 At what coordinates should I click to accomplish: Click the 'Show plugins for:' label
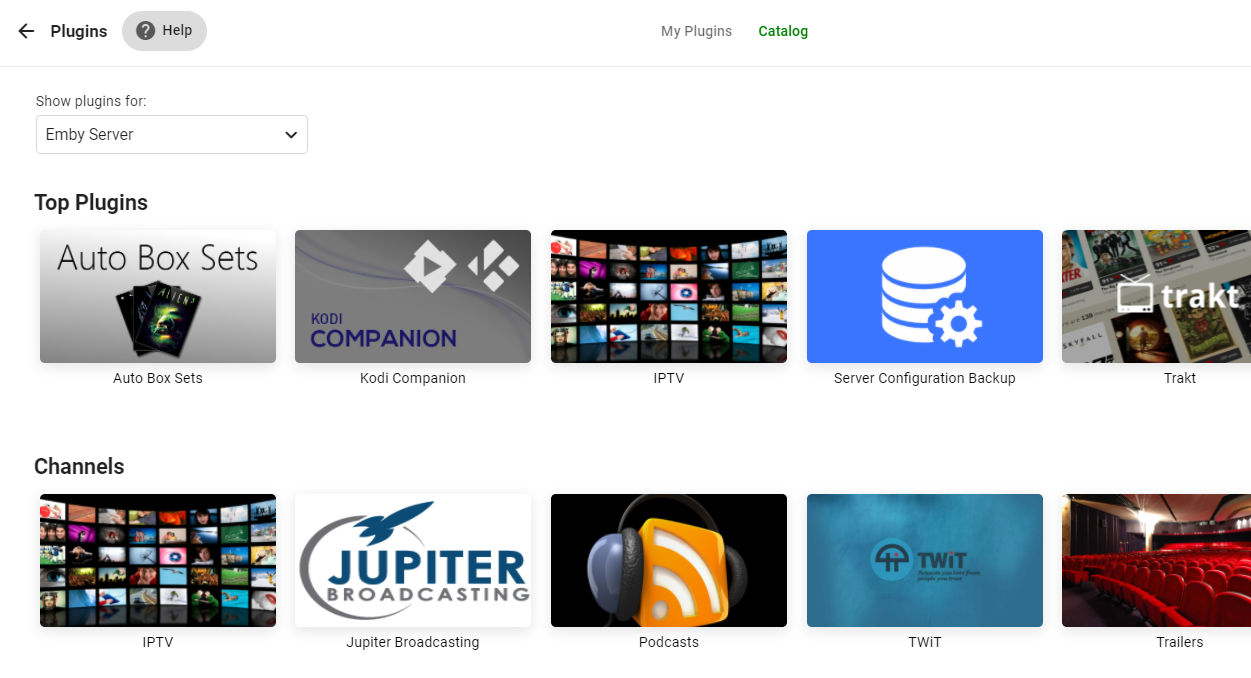91,101
